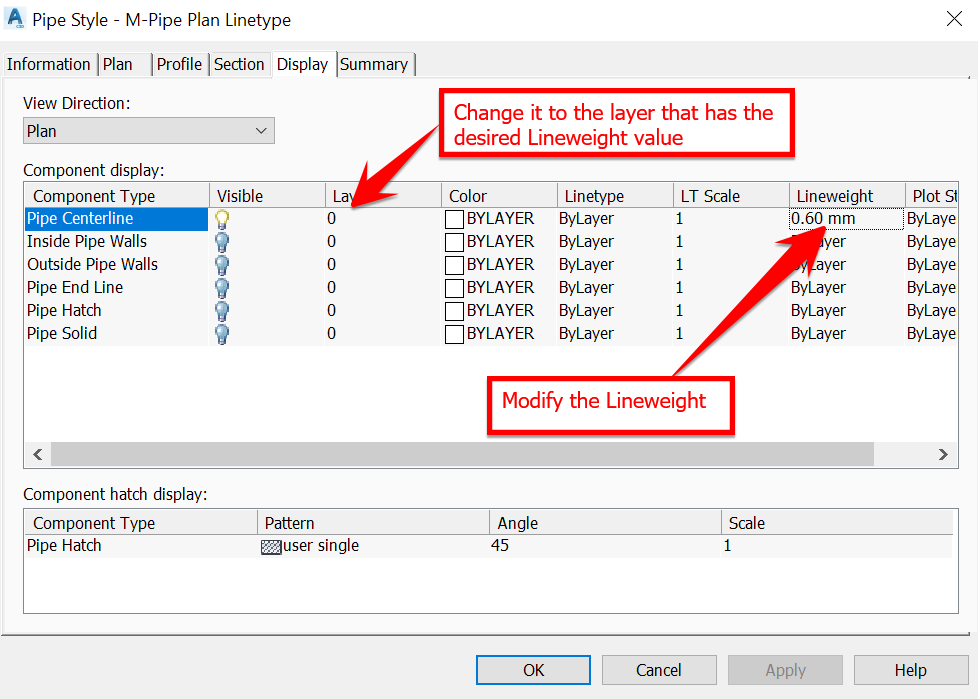Select the Information tab
This screenshot has width=980, height=699.
coord(49,63)
